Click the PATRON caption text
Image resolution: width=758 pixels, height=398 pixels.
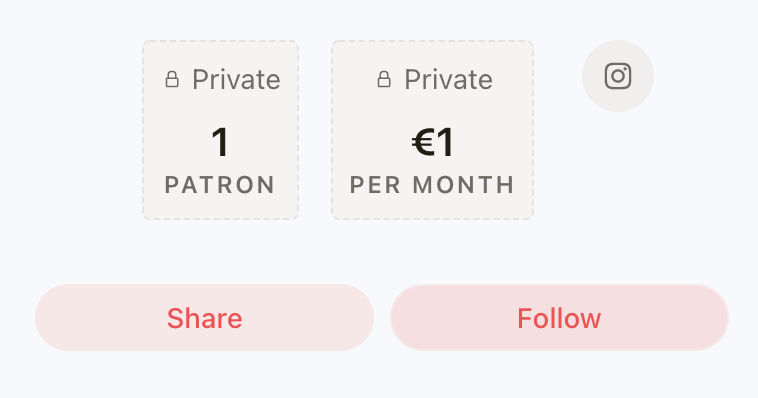(x=220, y=185)
